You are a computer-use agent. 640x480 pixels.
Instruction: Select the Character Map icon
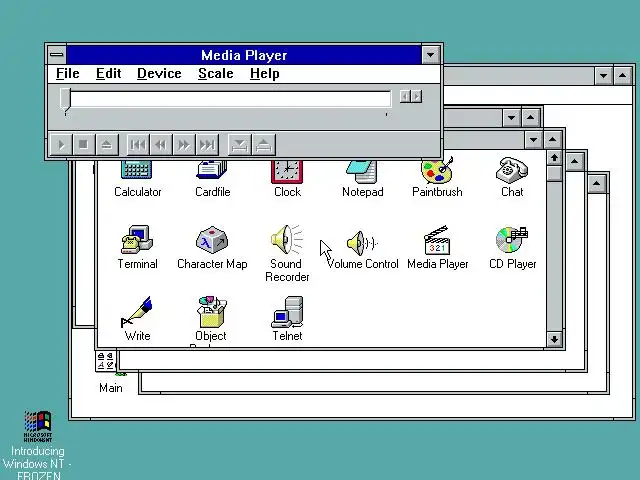click(x=212, y=240)
